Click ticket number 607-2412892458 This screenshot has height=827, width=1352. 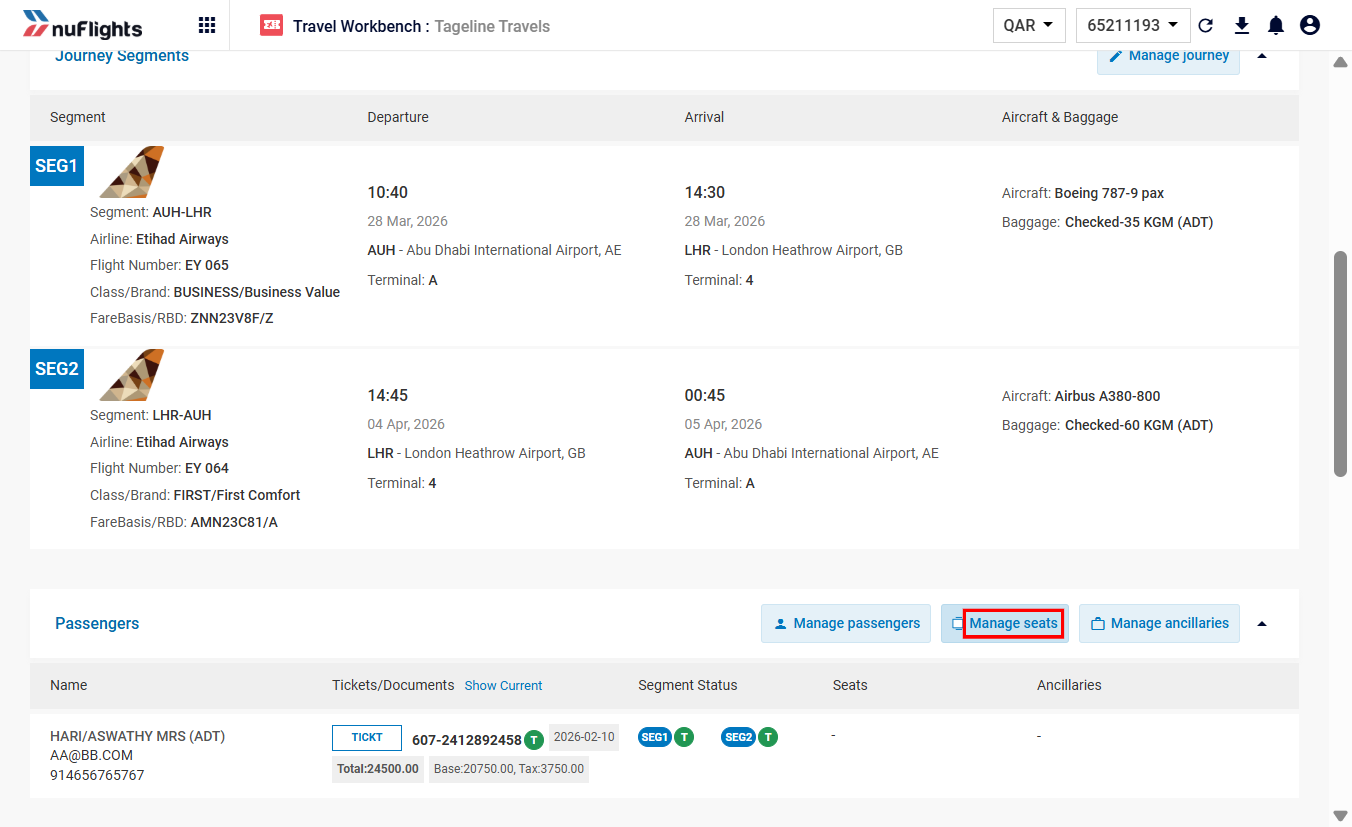[x=467, y=740]
